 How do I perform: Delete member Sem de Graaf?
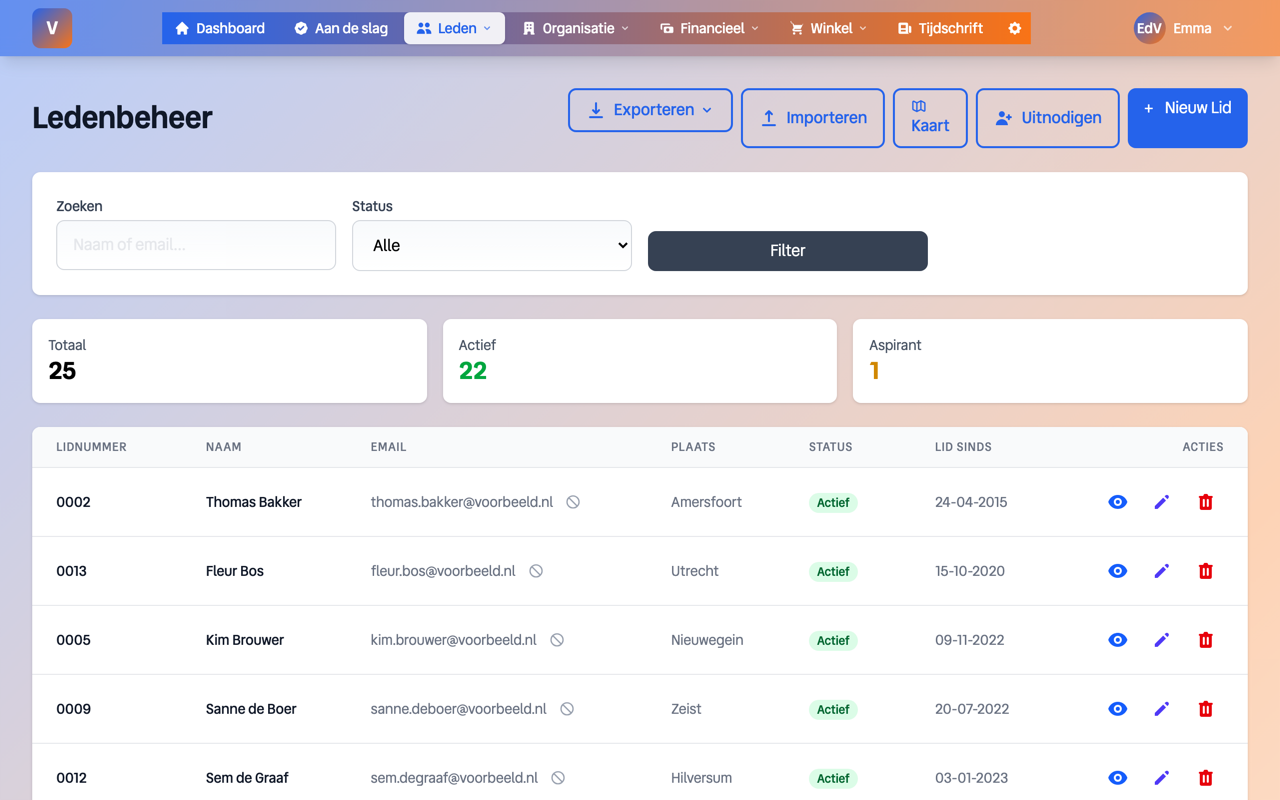pos(1206,778)
